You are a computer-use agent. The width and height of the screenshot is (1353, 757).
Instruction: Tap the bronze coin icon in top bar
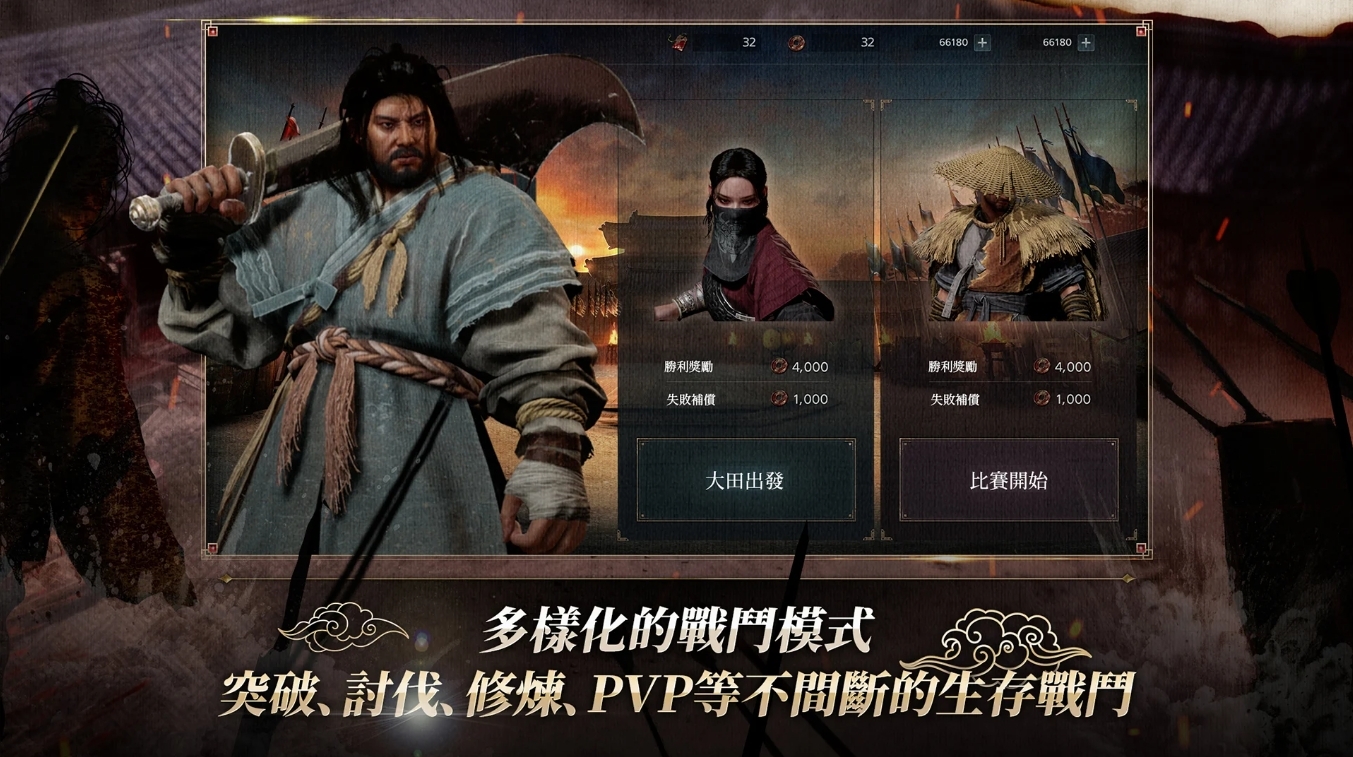(796, 42)
